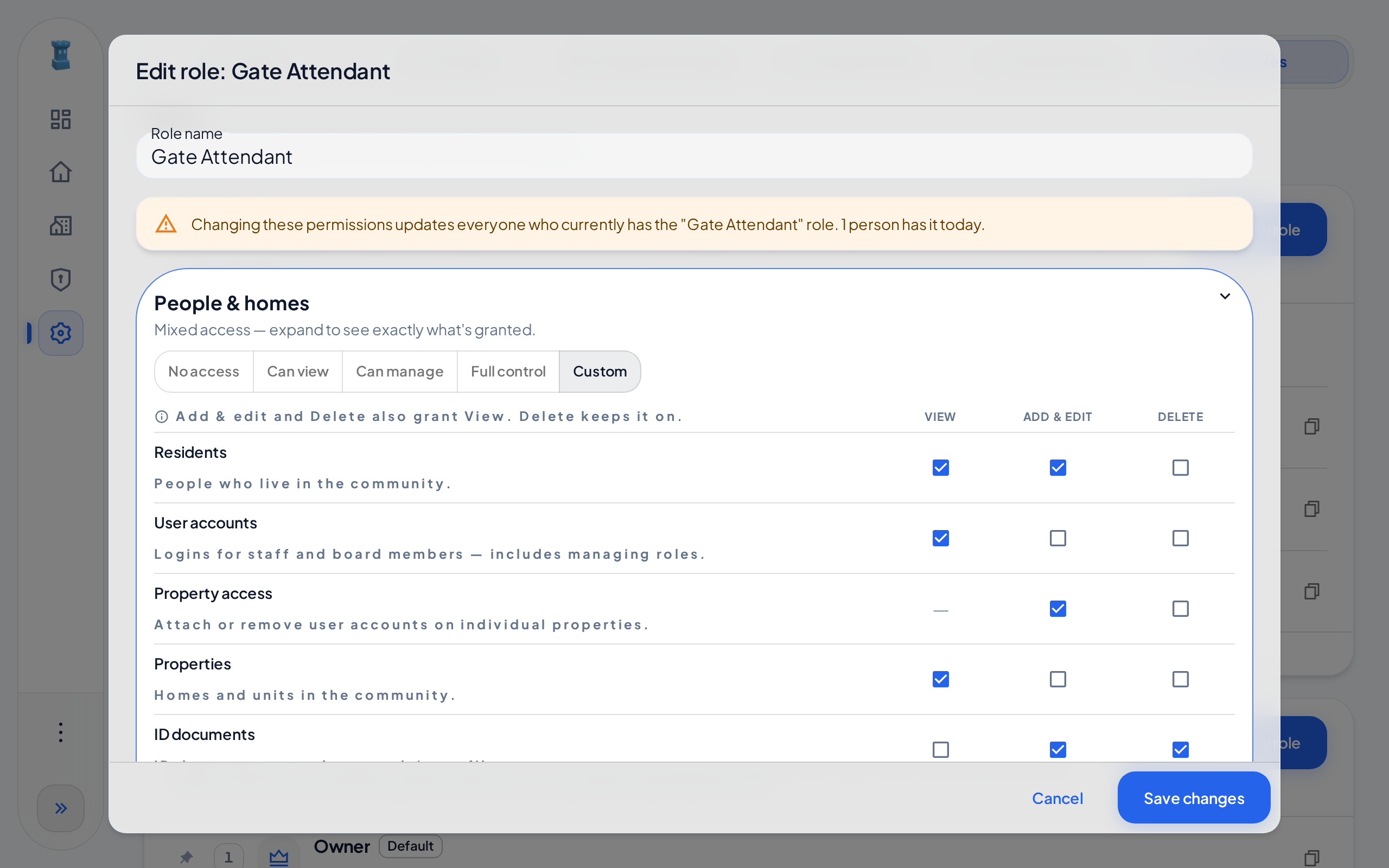Open the security shield icon in sidebar

tap(61, 279)
